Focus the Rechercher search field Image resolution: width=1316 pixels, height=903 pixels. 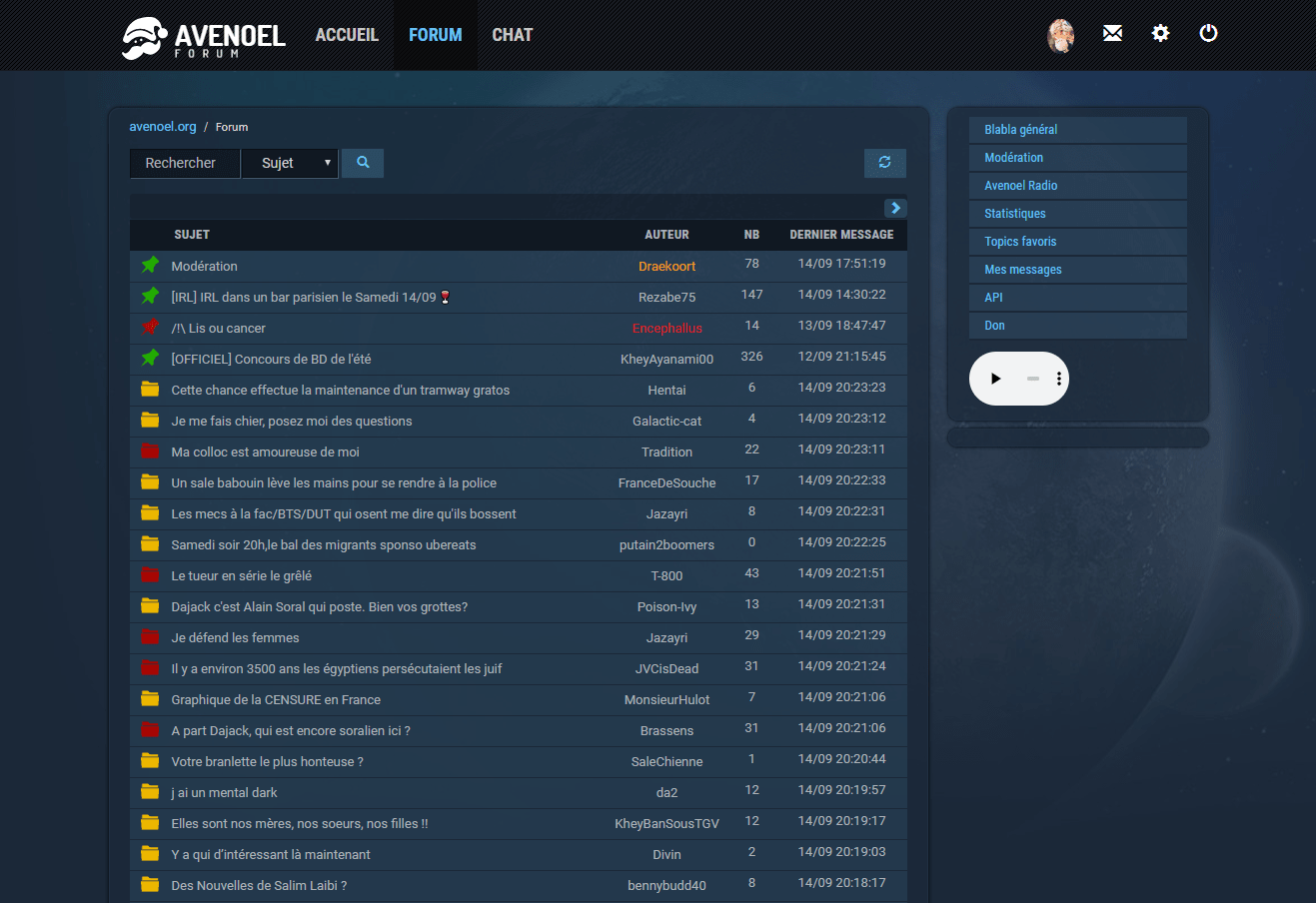pos(185,163)
